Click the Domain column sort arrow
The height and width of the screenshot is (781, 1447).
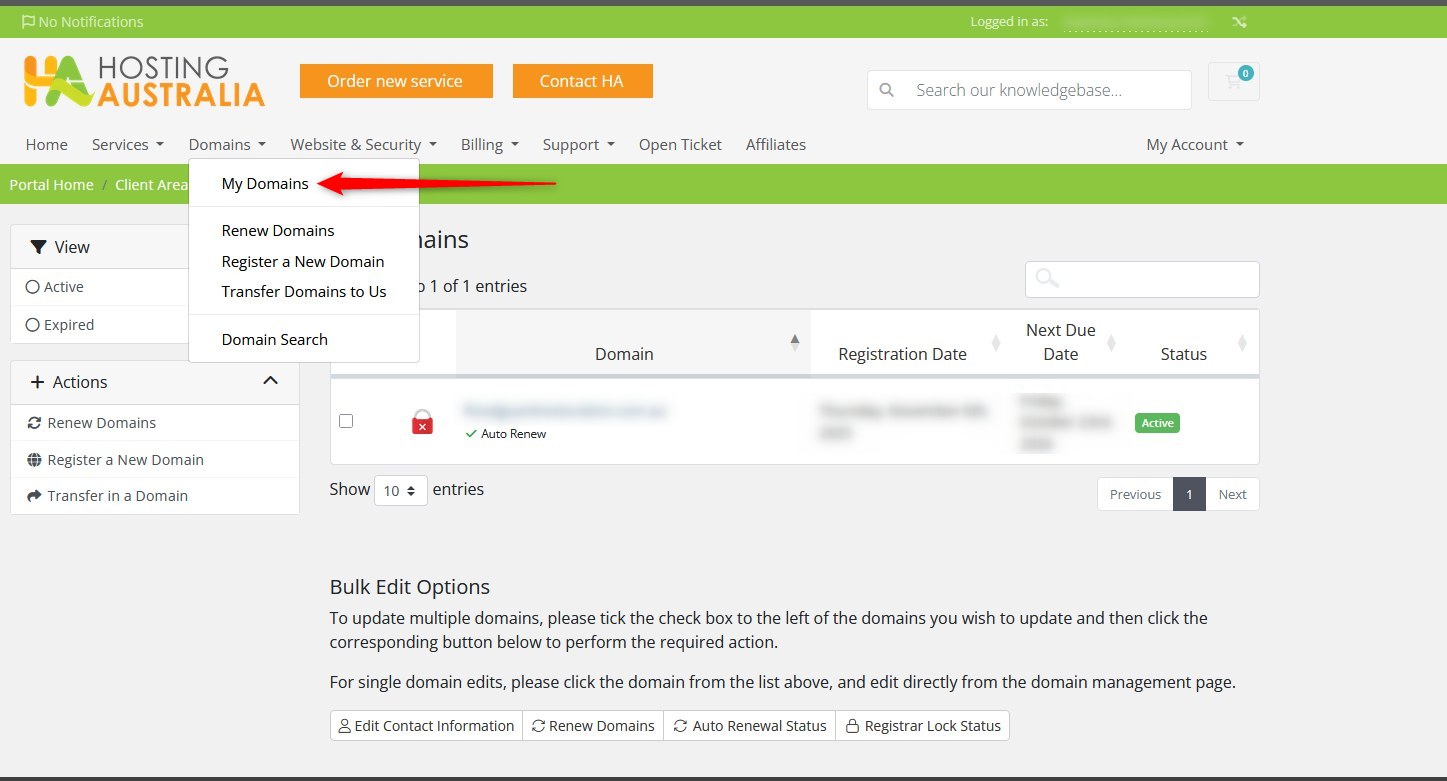(x=795, y=342)
